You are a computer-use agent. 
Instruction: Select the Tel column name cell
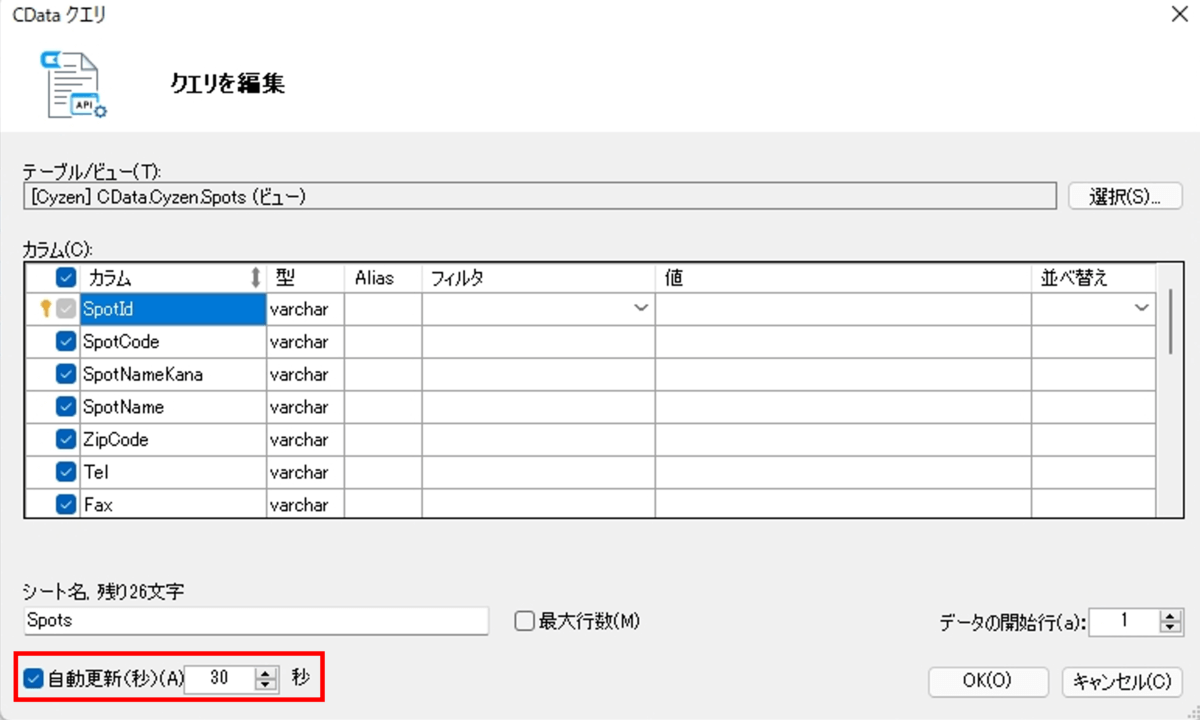[x=172, y=472]
